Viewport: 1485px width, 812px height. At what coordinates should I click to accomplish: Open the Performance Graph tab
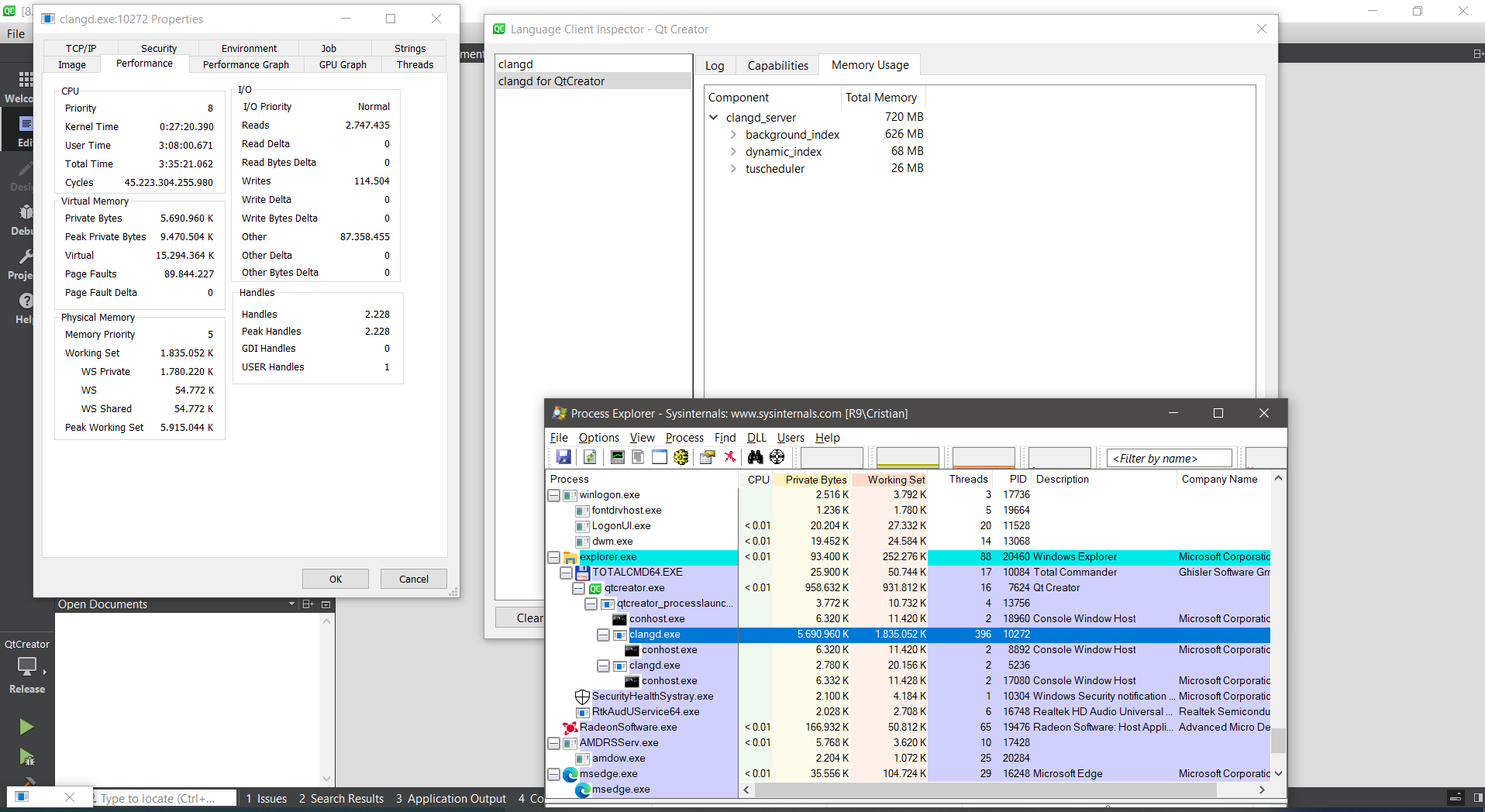pos(246,64)
